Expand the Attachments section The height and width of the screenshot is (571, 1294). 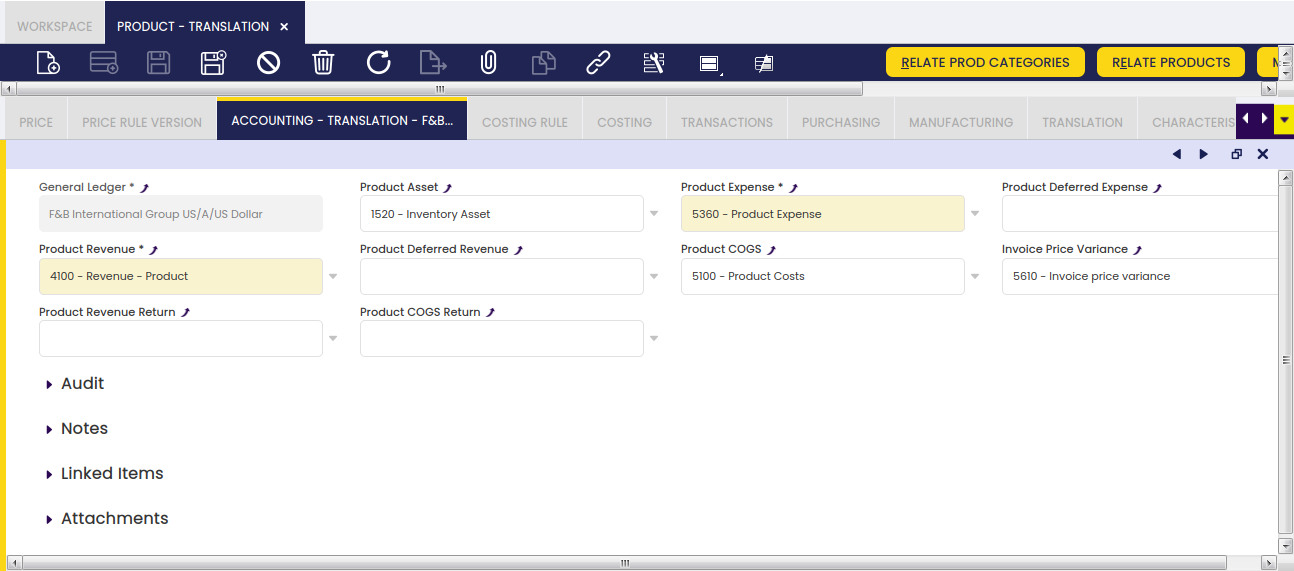point(107,519)
